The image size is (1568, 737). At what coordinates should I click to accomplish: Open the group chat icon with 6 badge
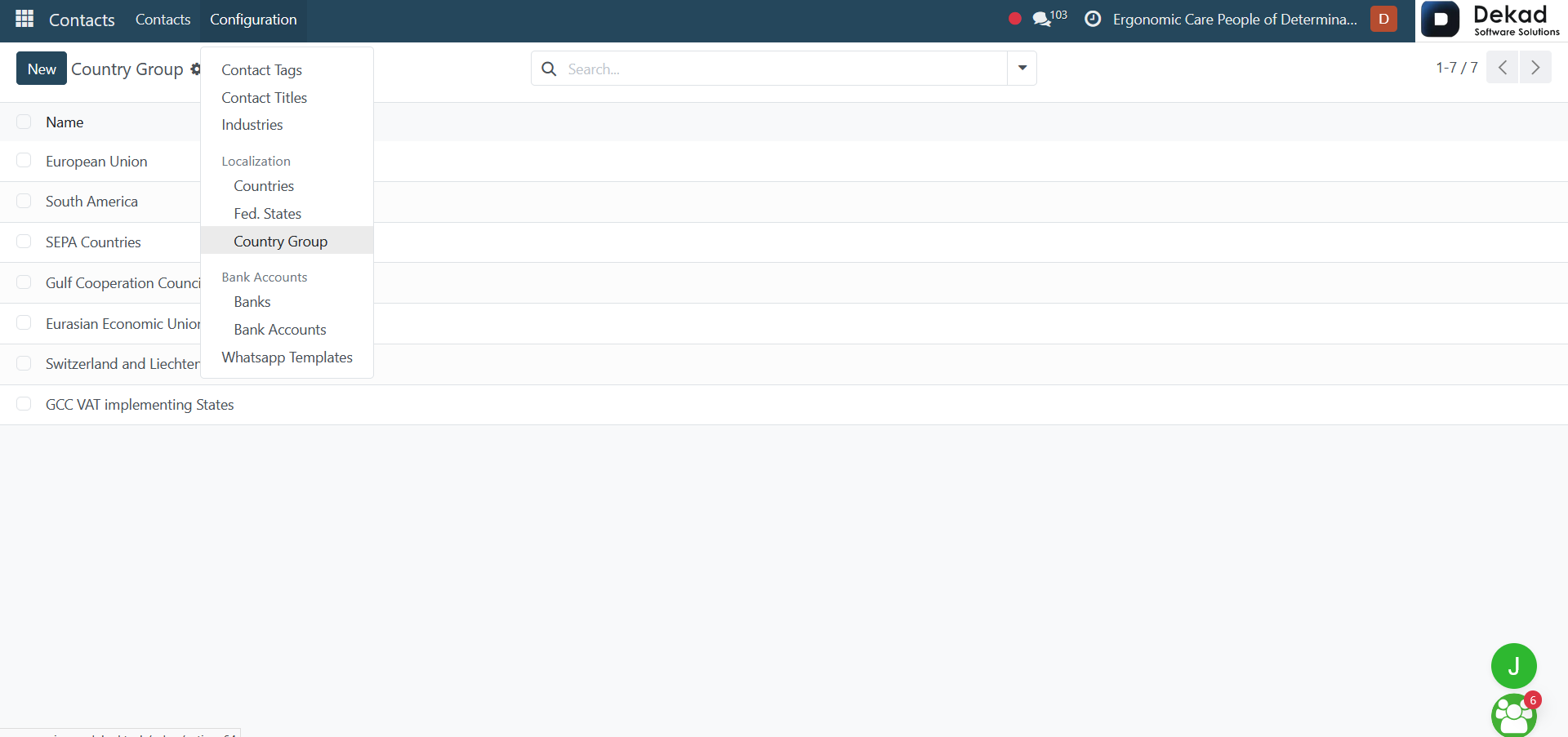[1514, 715]
